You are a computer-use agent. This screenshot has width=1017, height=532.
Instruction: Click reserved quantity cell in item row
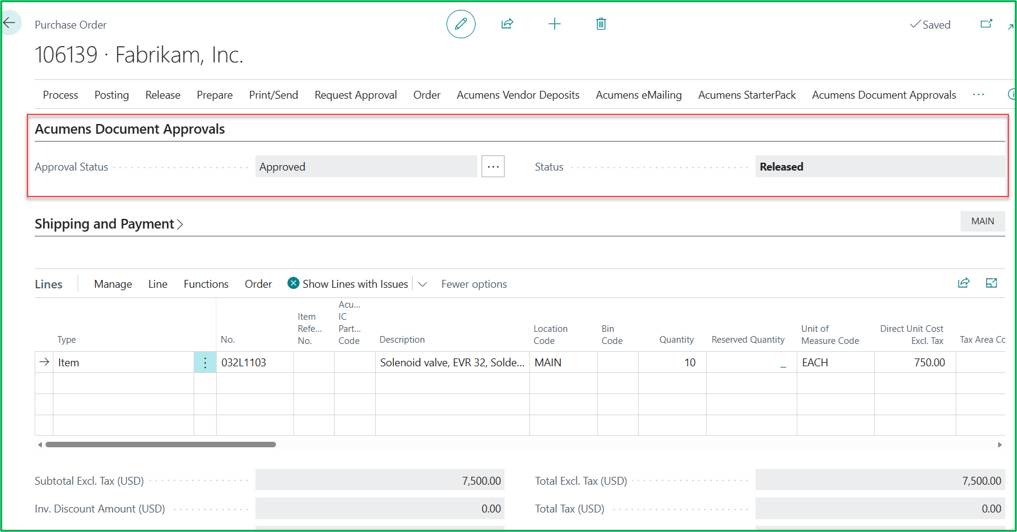(x=751, y=362)
